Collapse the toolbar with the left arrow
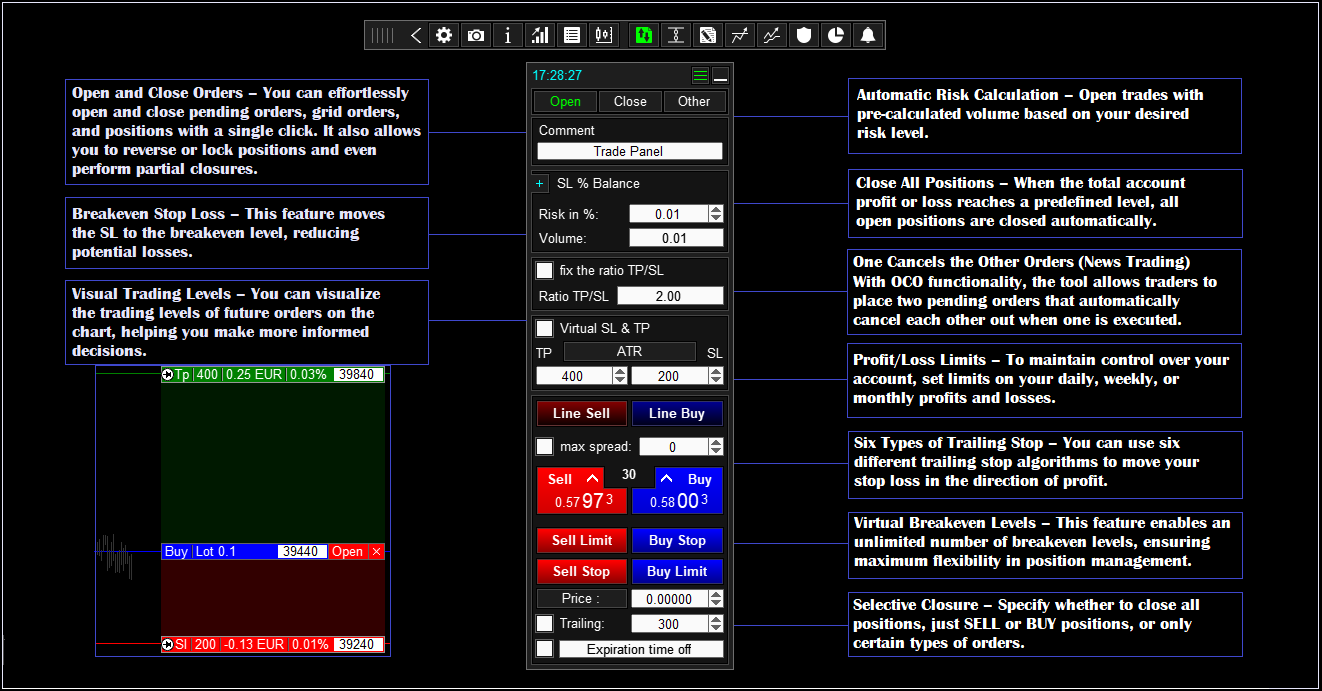Viewport: 1322px width, 691px height. 416,36
